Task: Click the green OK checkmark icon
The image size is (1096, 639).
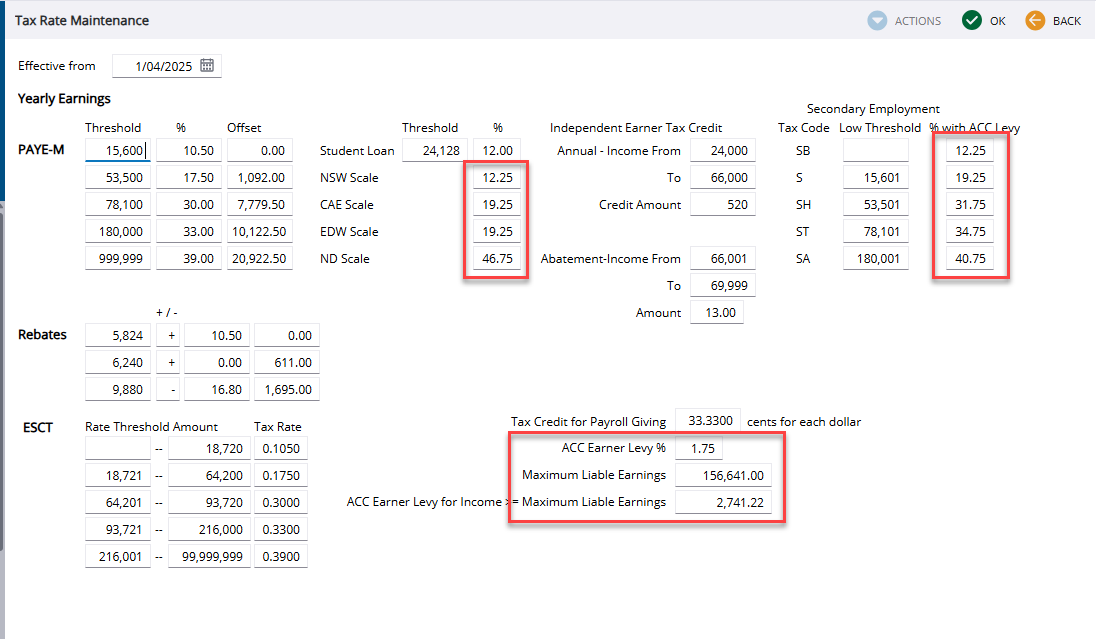Action: click(971, 20)
